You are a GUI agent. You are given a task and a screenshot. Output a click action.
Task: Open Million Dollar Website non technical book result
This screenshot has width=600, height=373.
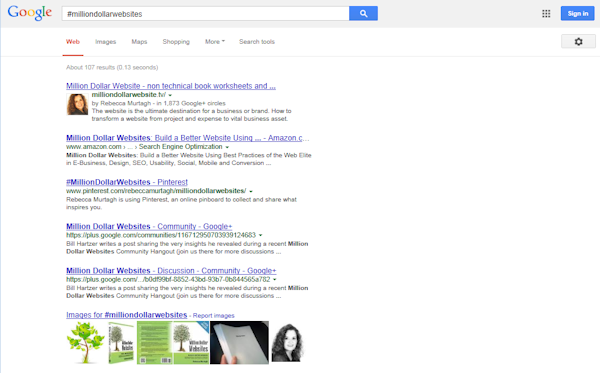pyautogui.click(x=171, y=86)
